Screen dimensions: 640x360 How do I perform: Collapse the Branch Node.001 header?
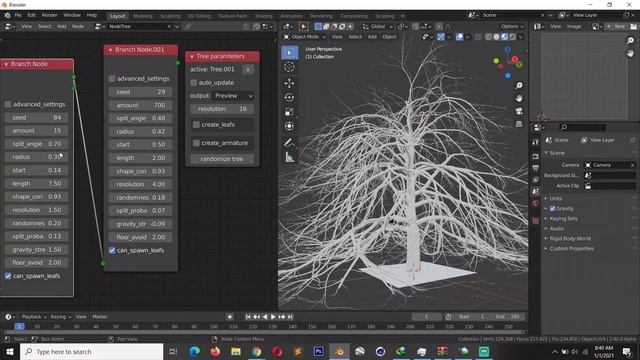pos(110,50)
